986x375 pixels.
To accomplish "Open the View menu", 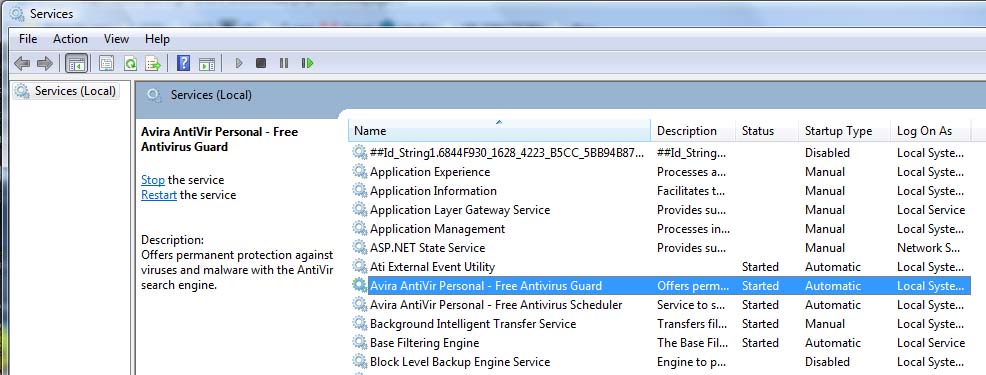I will pyautogui.click(x=116, y=39).
